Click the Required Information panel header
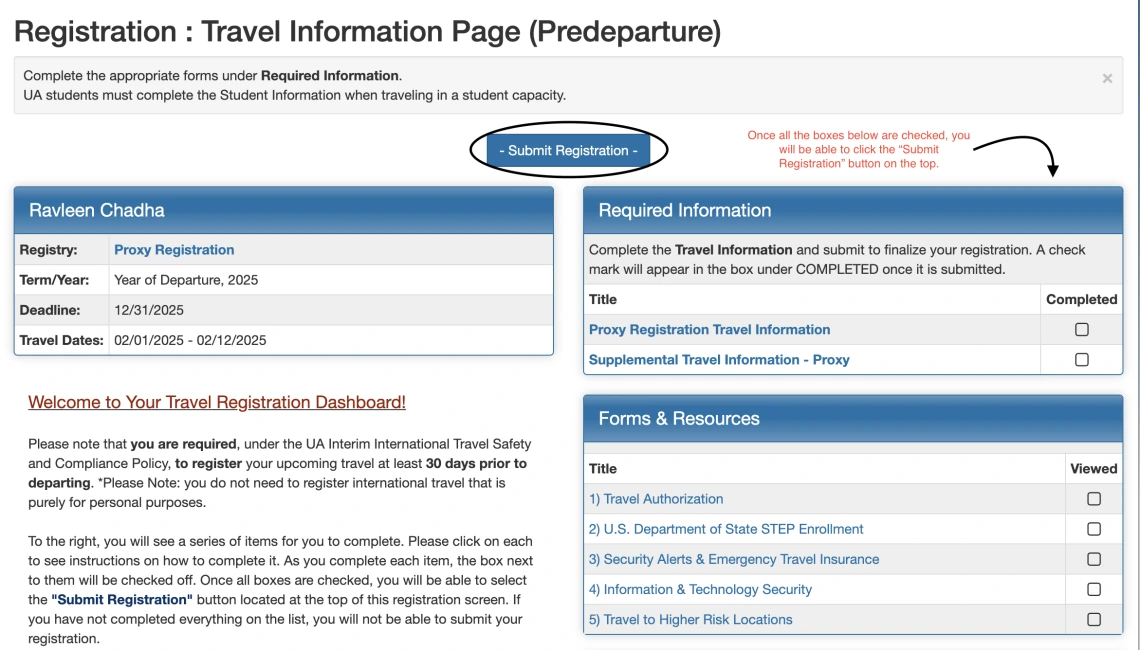This screenshot has width=1140, height=650. [x=853, y=210]
